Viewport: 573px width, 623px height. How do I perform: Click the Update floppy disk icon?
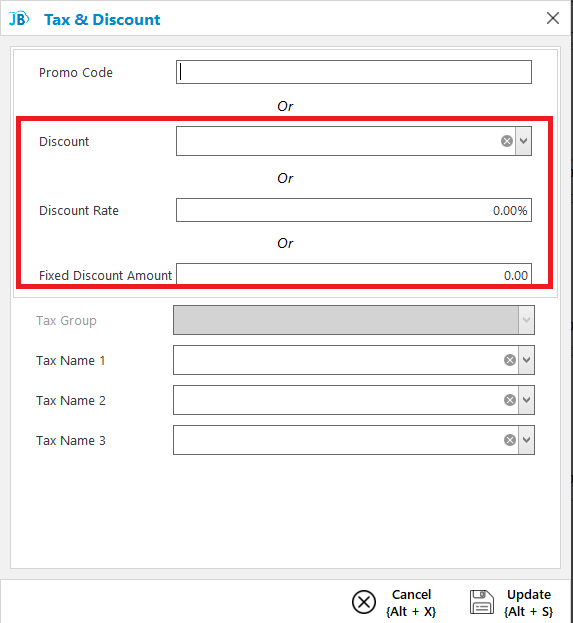coord(482,602)
